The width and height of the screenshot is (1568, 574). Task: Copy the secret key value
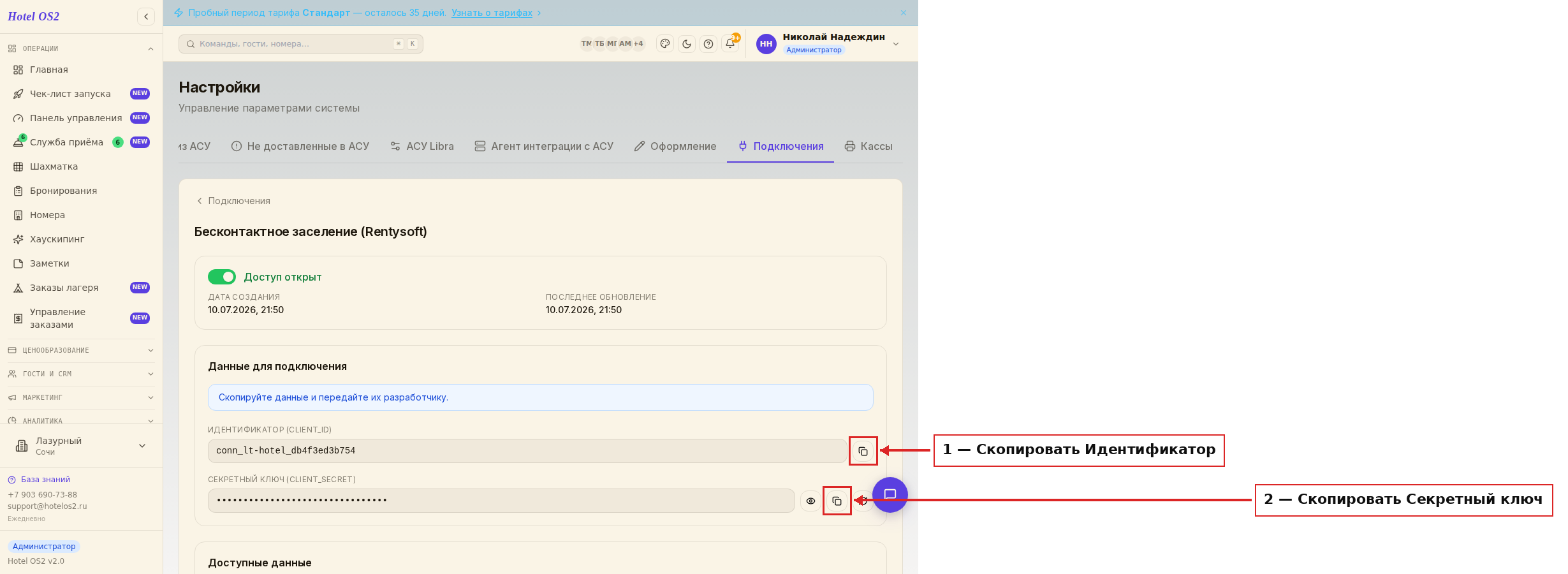[x=837, y=501]
